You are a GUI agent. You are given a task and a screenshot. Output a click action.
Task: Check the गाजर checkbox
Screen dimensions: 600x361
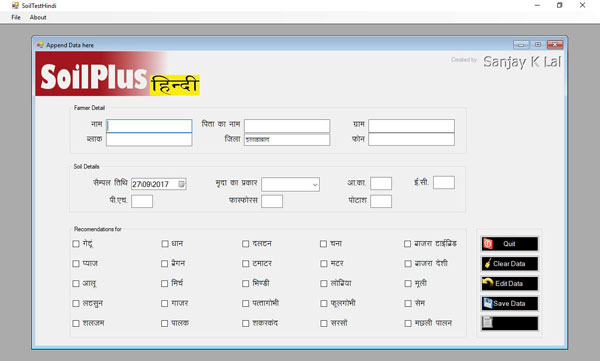[165, 304]
